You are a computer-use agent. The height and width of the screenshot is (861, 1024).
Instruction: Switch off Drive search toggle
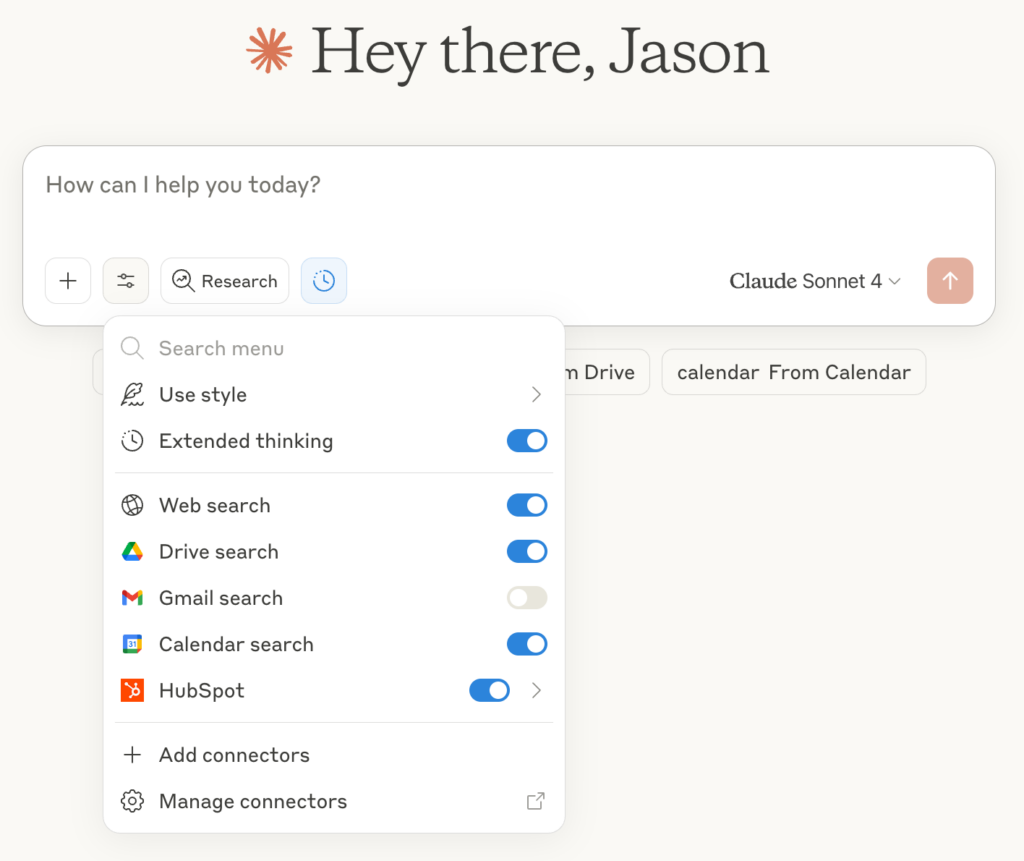click(527, 551)
